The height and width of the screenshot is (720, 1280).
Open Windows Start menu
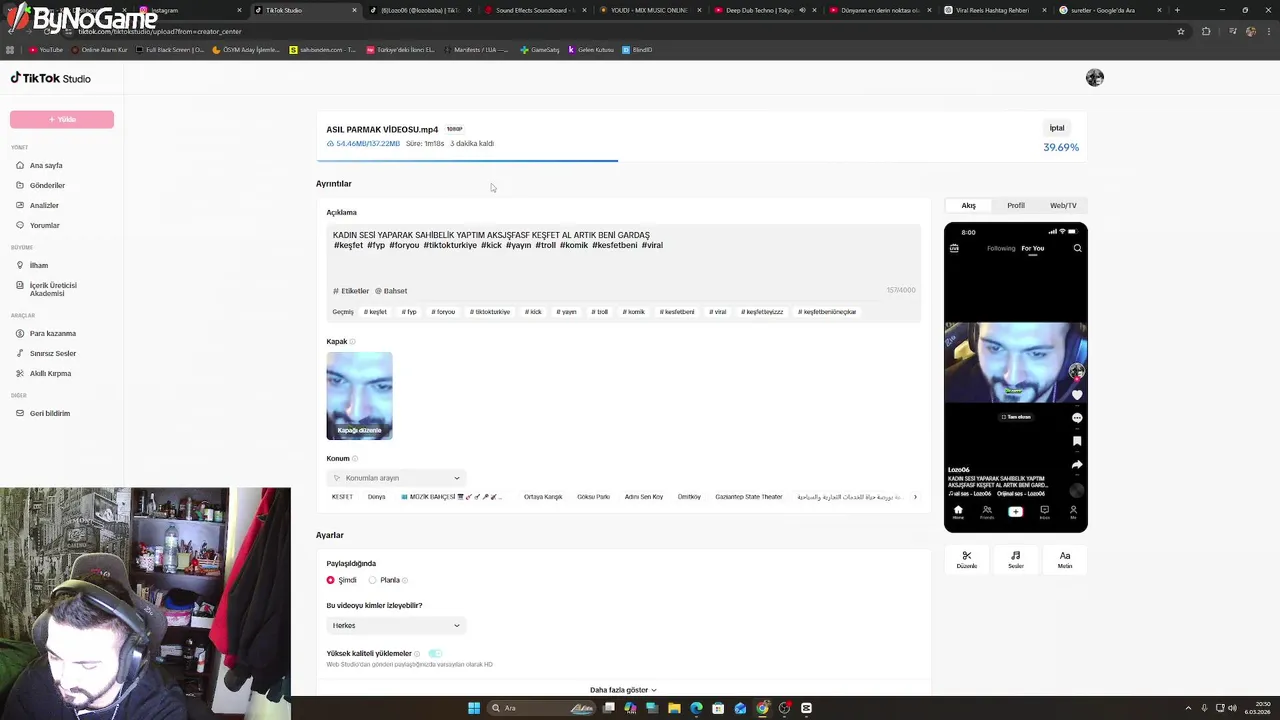pyautogui.click(x=474, y=708)
